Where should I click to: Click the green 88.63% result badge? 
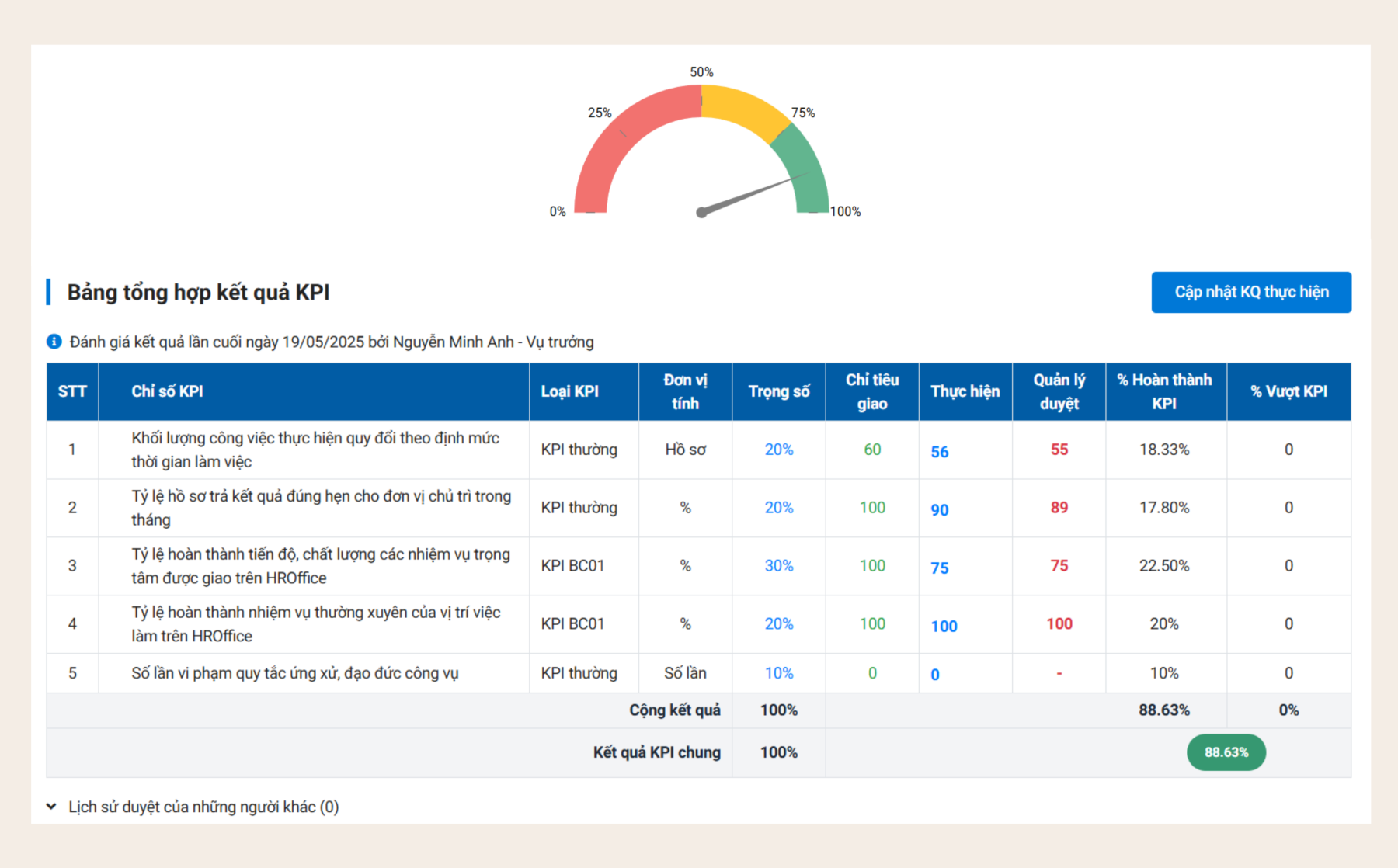tap(1226, 752)
